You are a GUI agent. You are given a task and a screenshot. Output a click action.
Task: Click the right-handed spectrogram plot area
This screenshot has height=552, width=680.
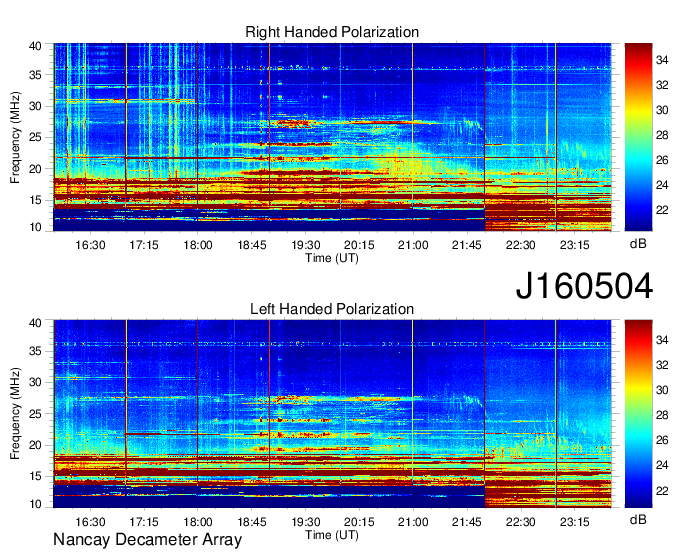coord(332,137)
